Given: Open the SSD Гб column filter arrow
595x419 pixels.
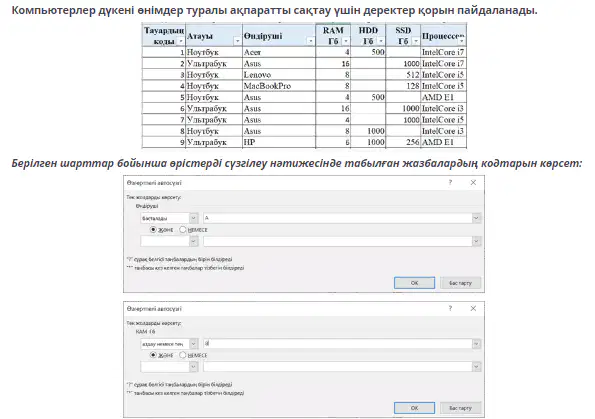Looking at the screenshot, I should 416,41.
